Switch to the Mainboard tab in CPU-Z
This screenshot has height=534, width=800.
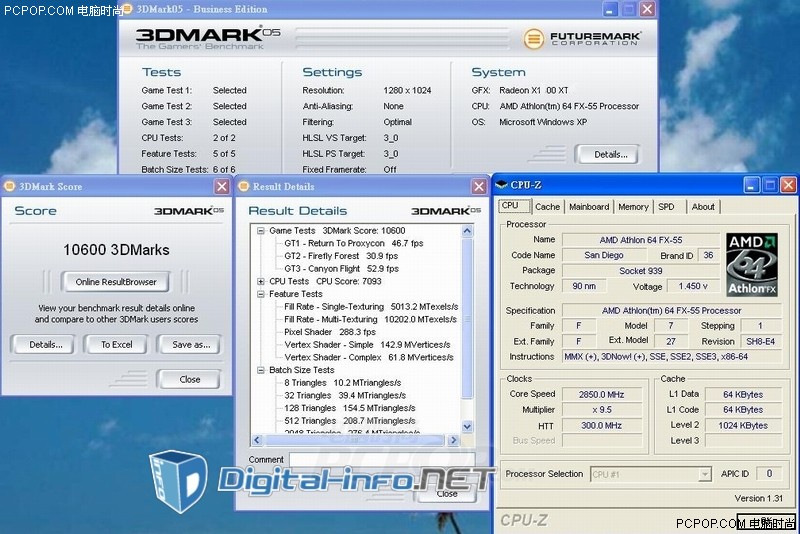(588, 207)
